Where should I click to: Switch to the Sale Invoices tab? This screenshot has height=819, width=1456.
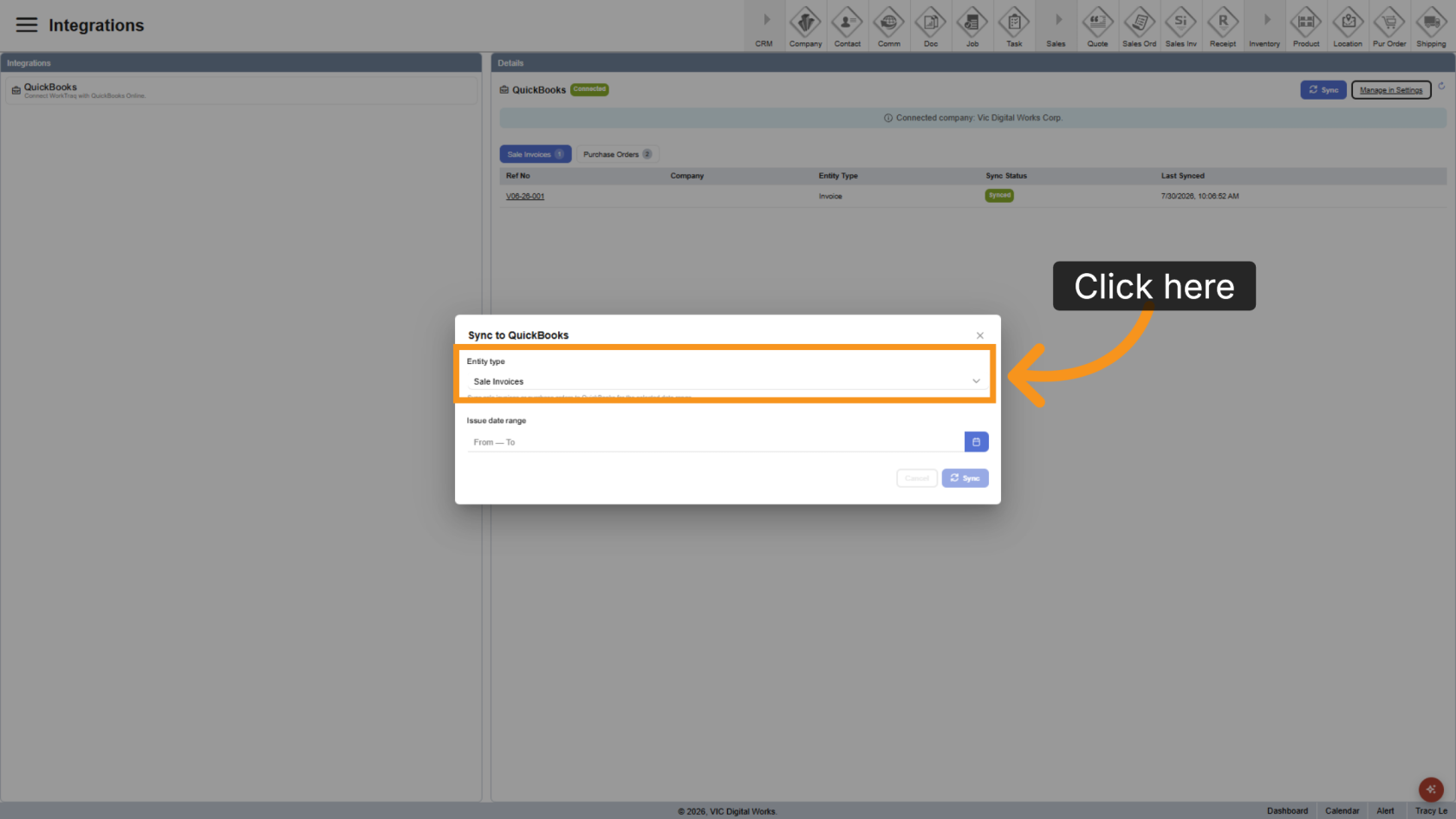tap(535, 154)
